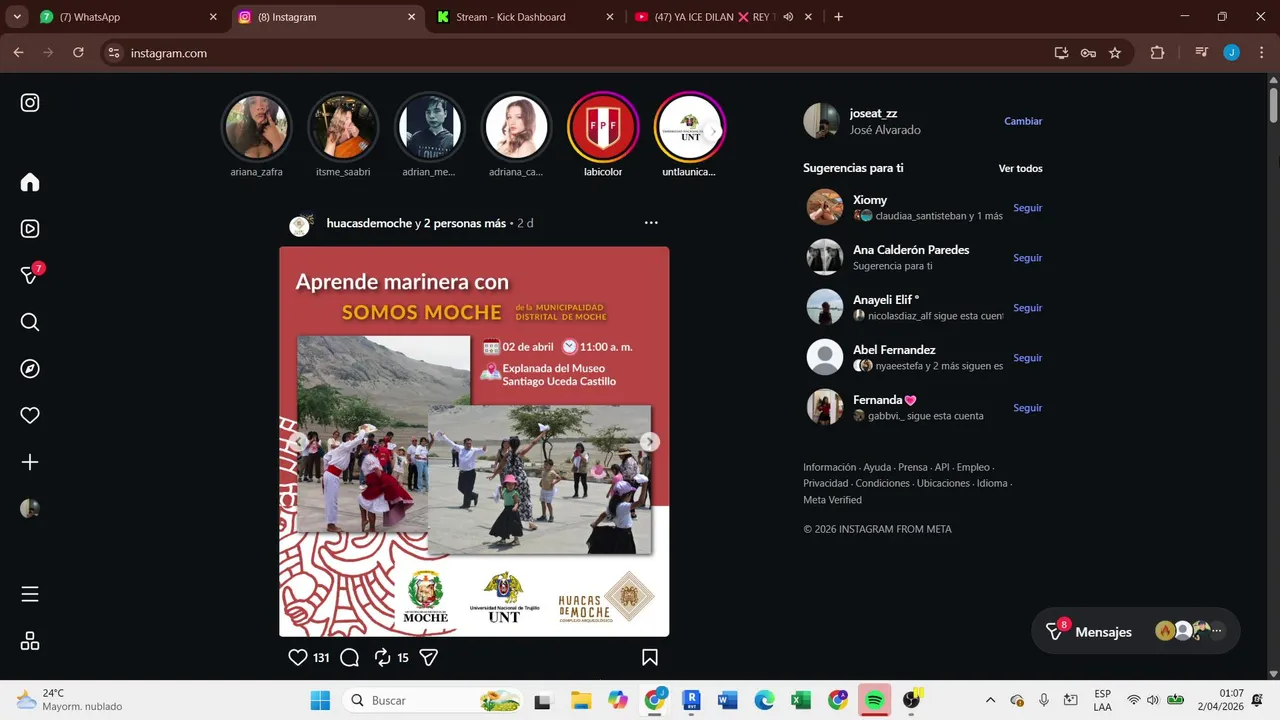
Task: Show previous image in post carousel
Action: (x=298, y=441)
